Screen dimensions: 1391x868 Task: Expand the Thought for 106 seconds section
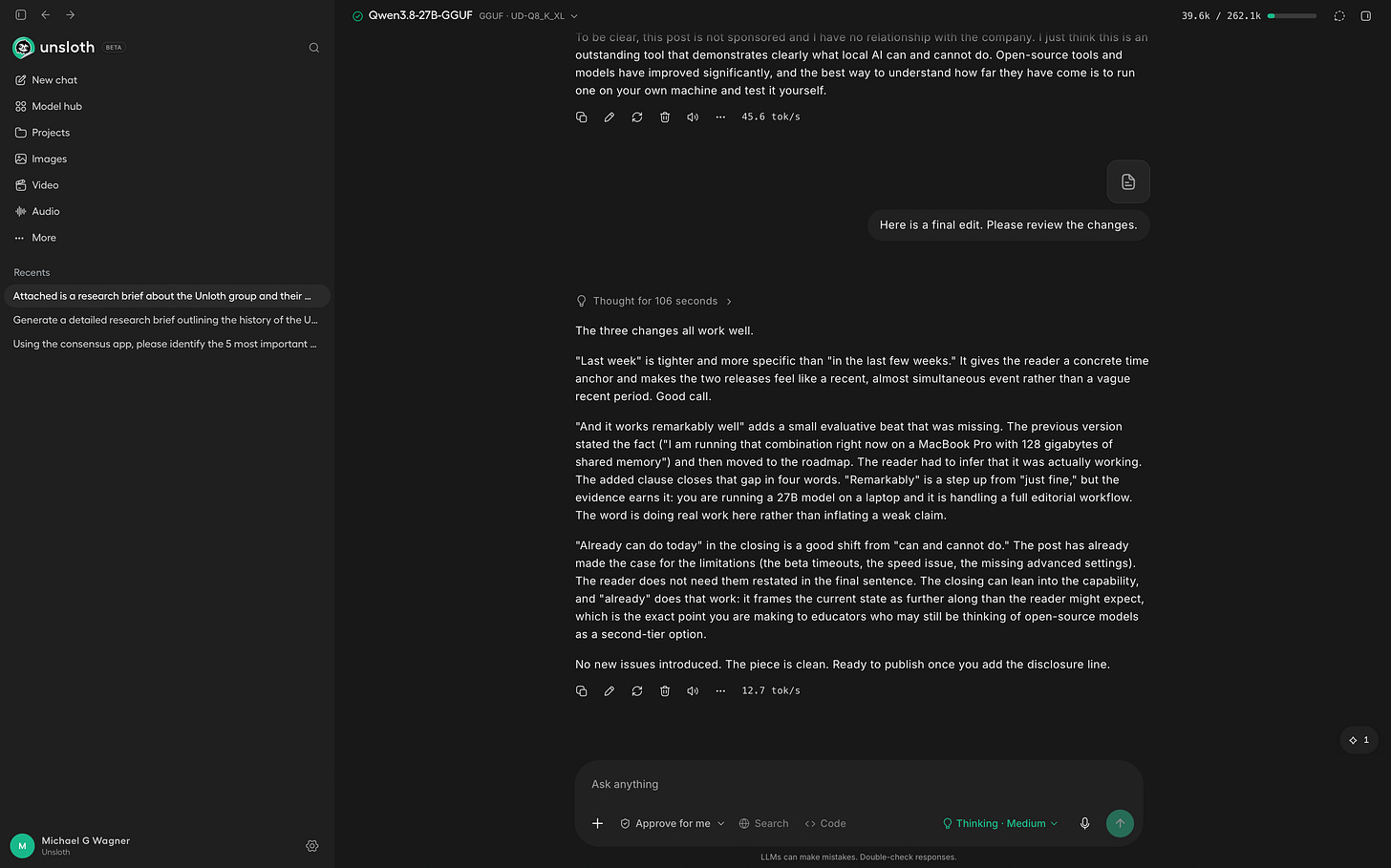[x=654, y=301]
